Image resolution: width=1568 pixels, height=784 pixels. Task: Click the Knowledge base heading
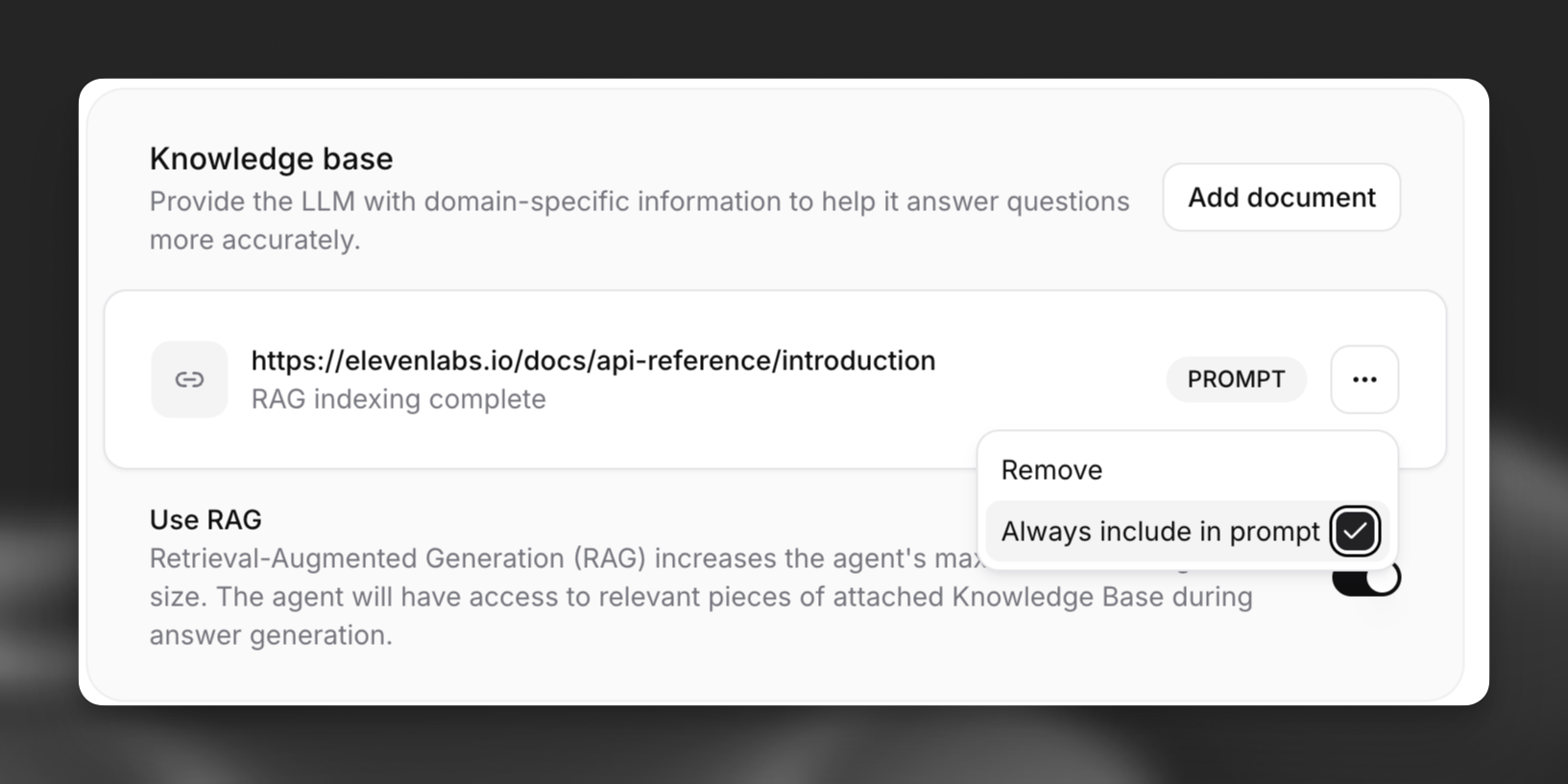(x=271, y=158)
